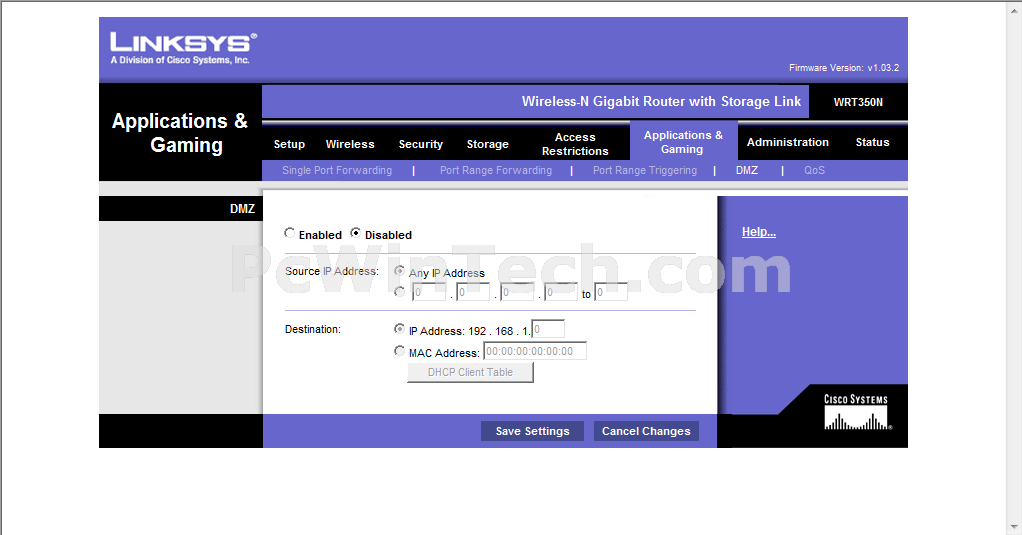The width and height of the screenshot is (1022, 535).
Task: Select the source IP range radio button
Action: coord(400,291)
